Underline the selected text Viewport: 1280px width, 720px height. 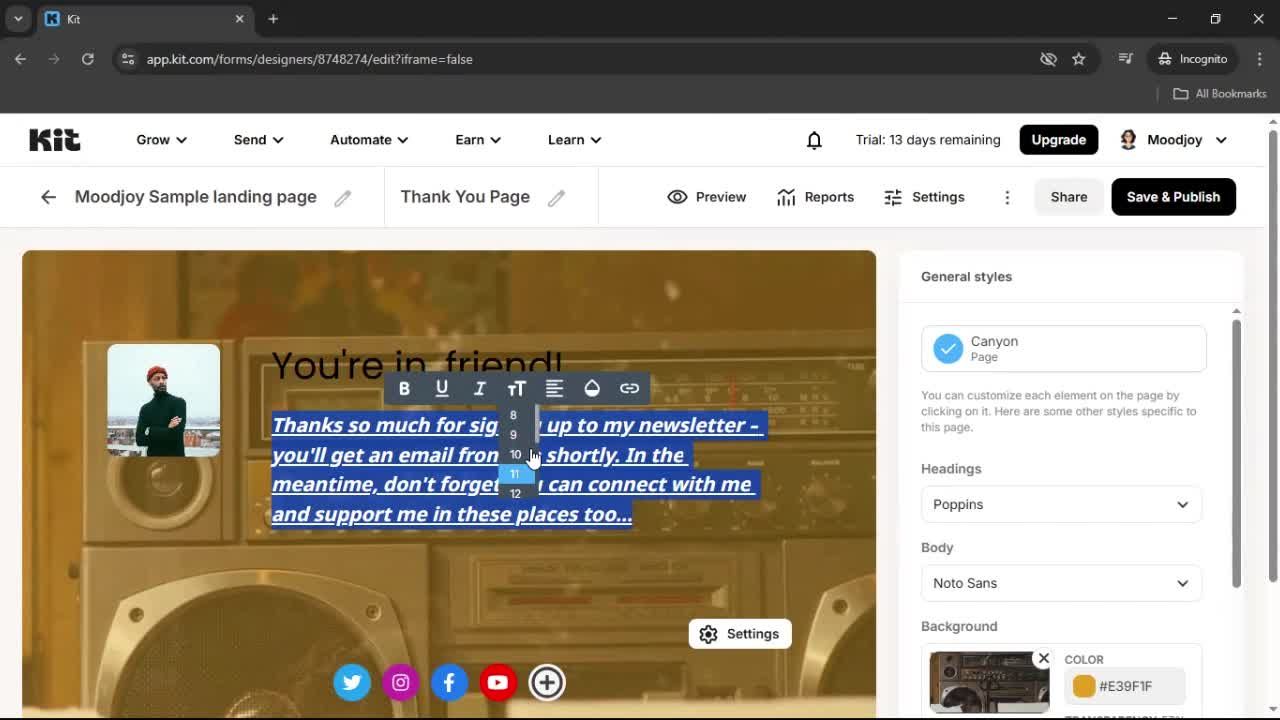[442, 388]
